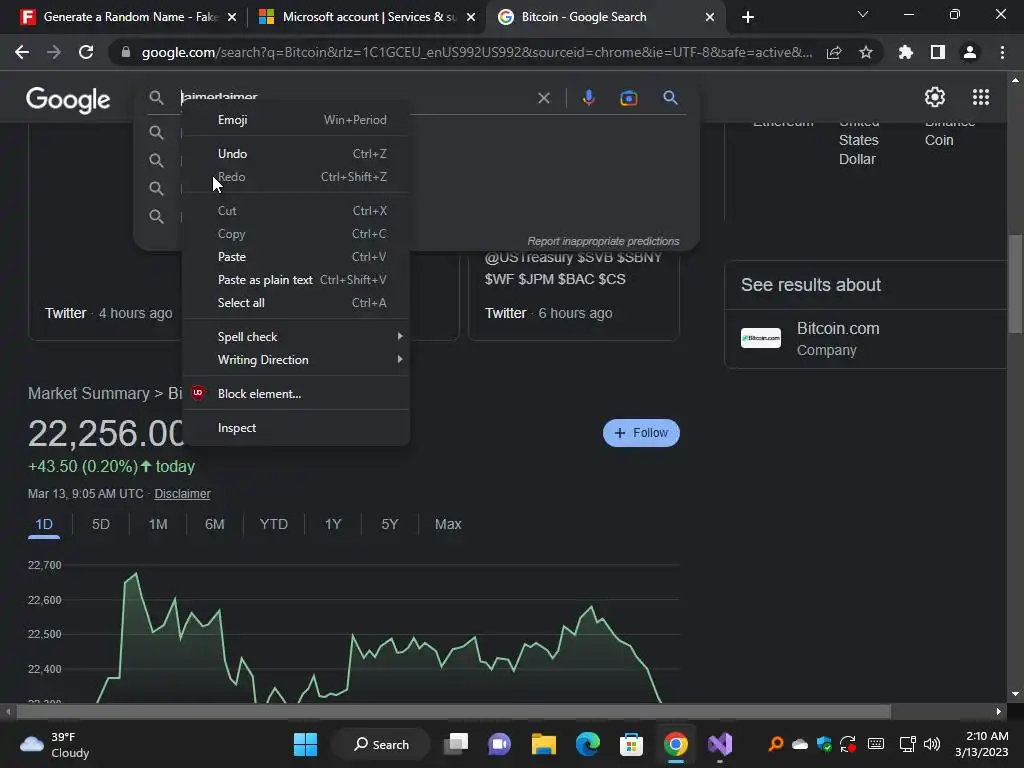The height and width of the screenshot is (768, 1024).
Task: Clear the search box with the X
Action: 543,98
